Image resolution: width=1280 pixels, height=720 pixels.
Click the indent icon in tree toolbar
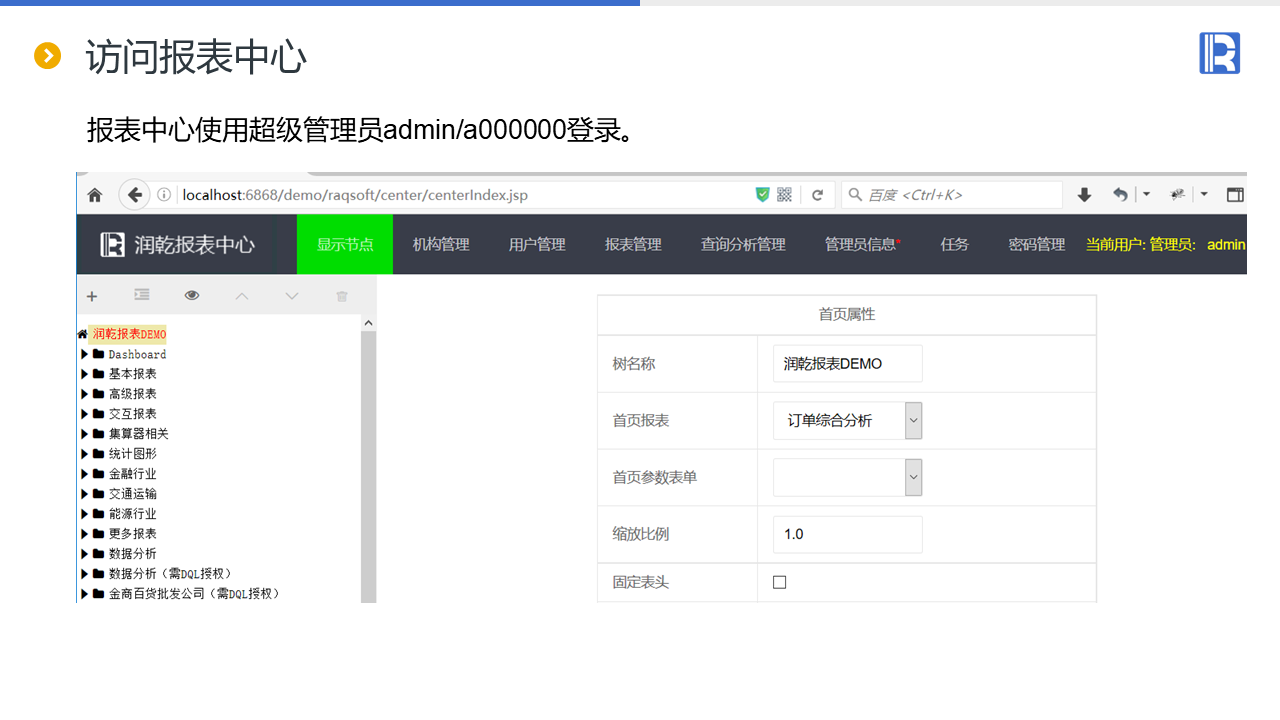pos(142,295)
